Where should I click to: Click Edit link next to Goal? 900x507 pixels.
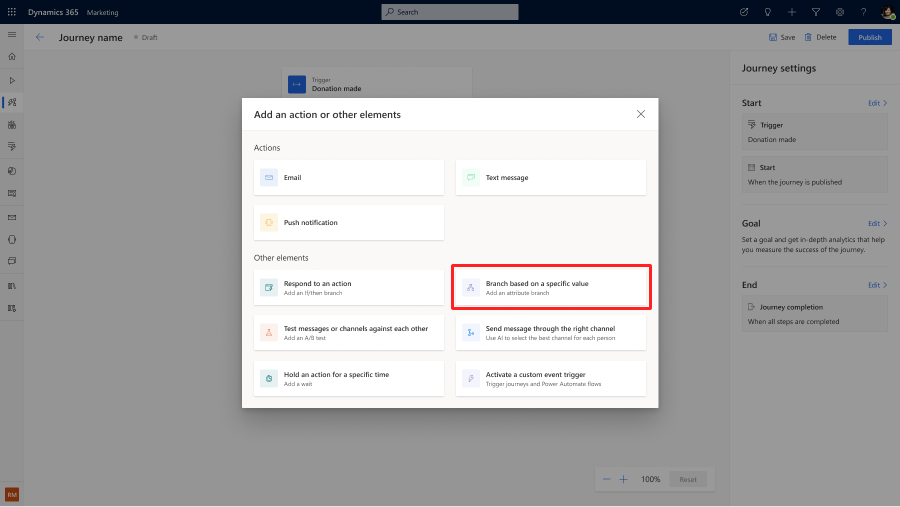[x=876, y=224]
